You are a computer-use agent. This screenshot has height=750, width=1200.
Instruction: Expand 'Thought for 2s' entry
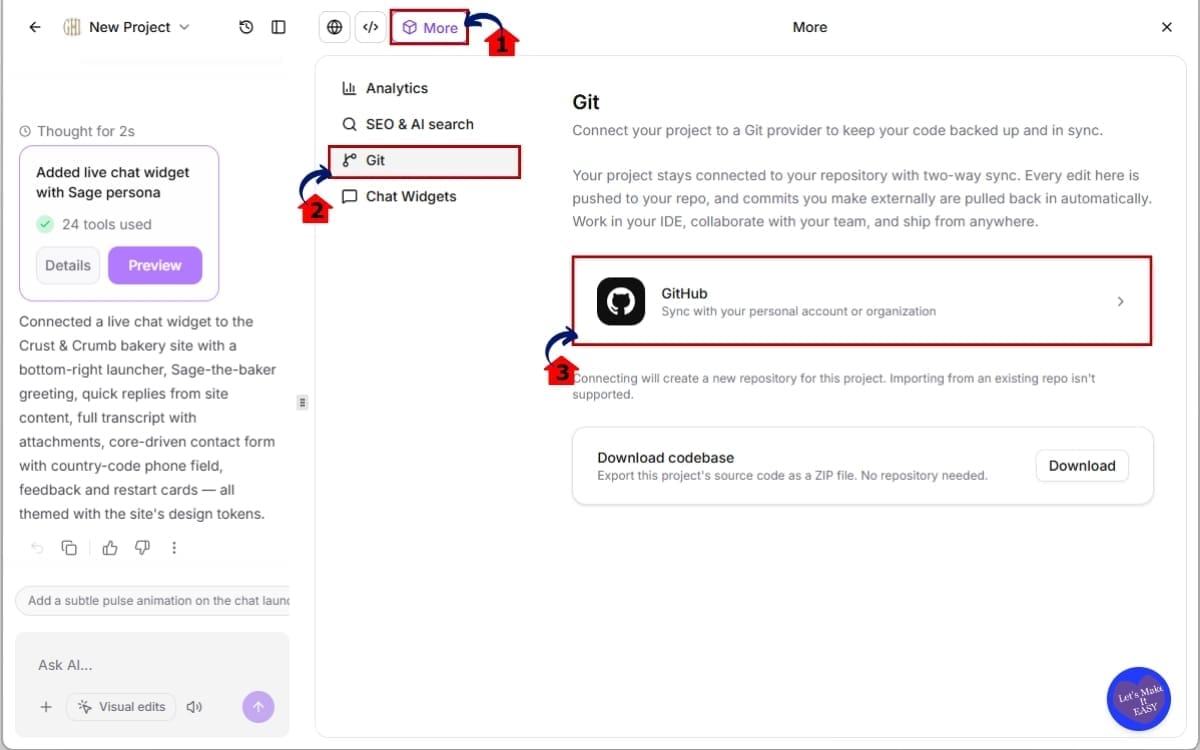click(77, 131)
